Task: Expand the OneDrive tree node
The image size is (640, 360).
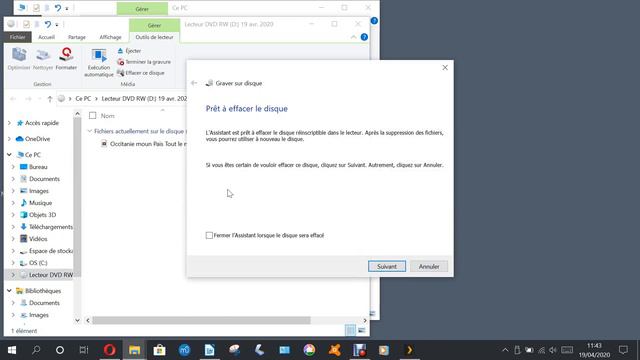Action: (9, 139)
